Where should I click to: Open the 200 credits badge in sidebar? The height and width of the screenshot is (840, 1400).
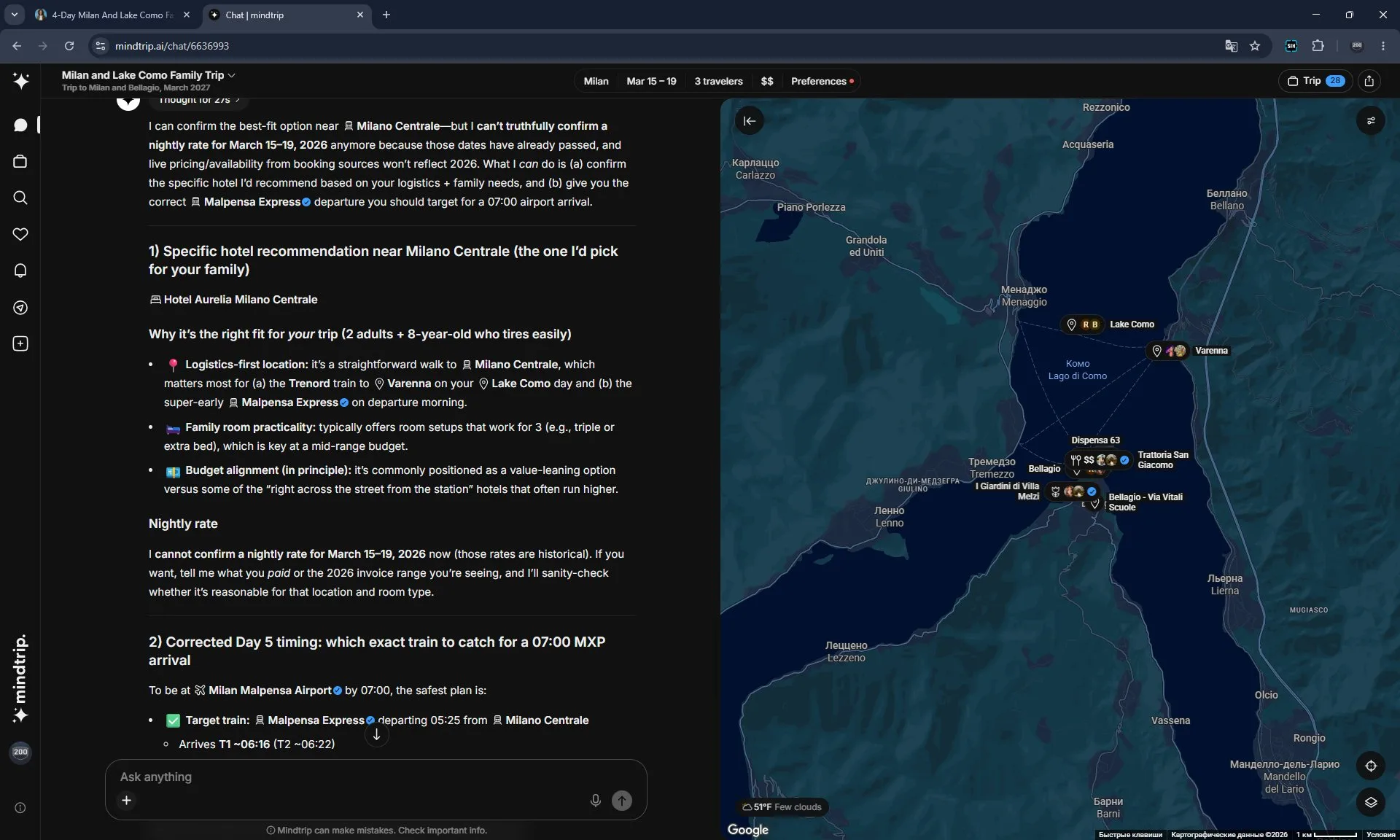tap(20, 752)
